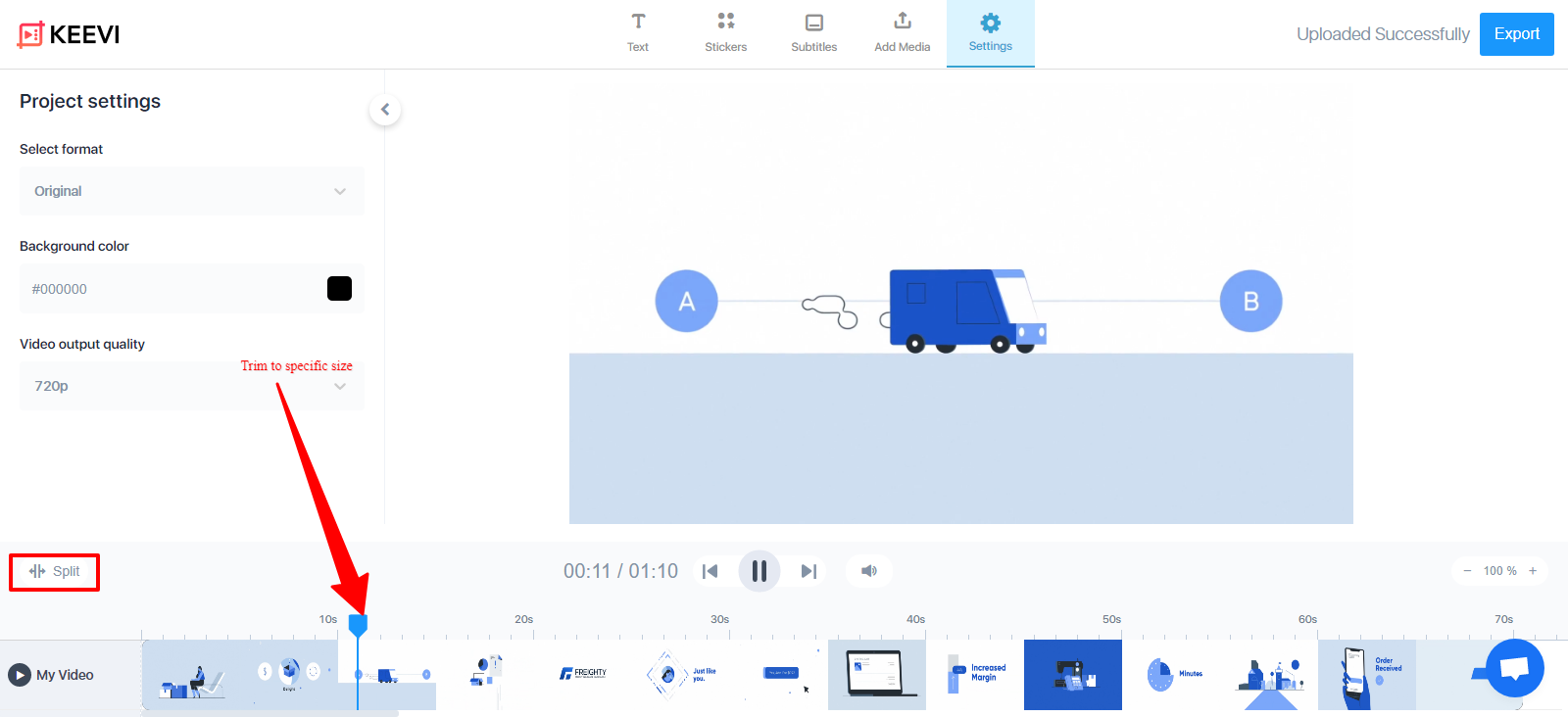Play My Video track
The image size is (1568, 717).
coord(20,675)
